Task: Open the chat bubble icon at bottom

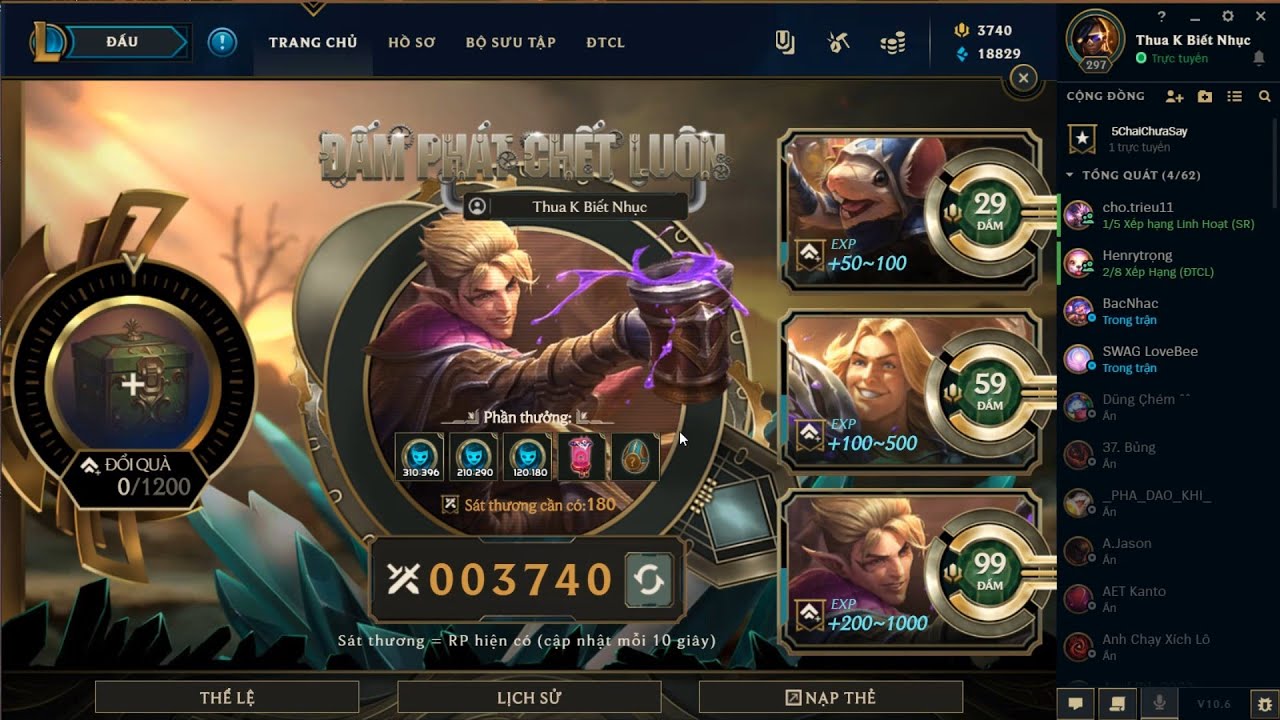Action: pos(1075,703)
